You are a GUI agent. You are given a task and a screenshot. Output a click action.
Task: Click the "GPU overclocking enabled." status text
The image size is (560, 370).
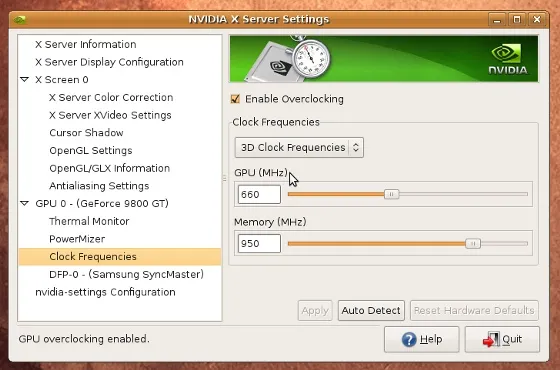(84, 339)
